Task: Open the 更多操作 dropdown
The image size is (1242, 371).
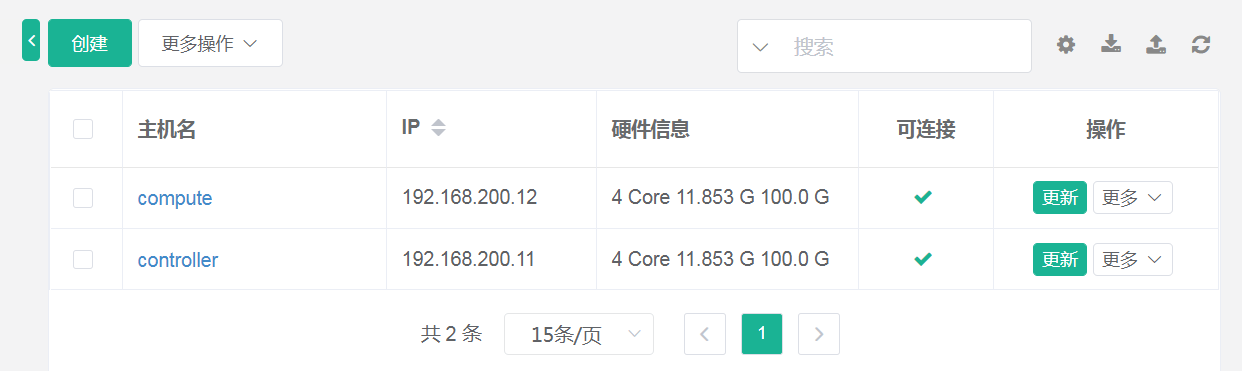Action: click(210, 43)
